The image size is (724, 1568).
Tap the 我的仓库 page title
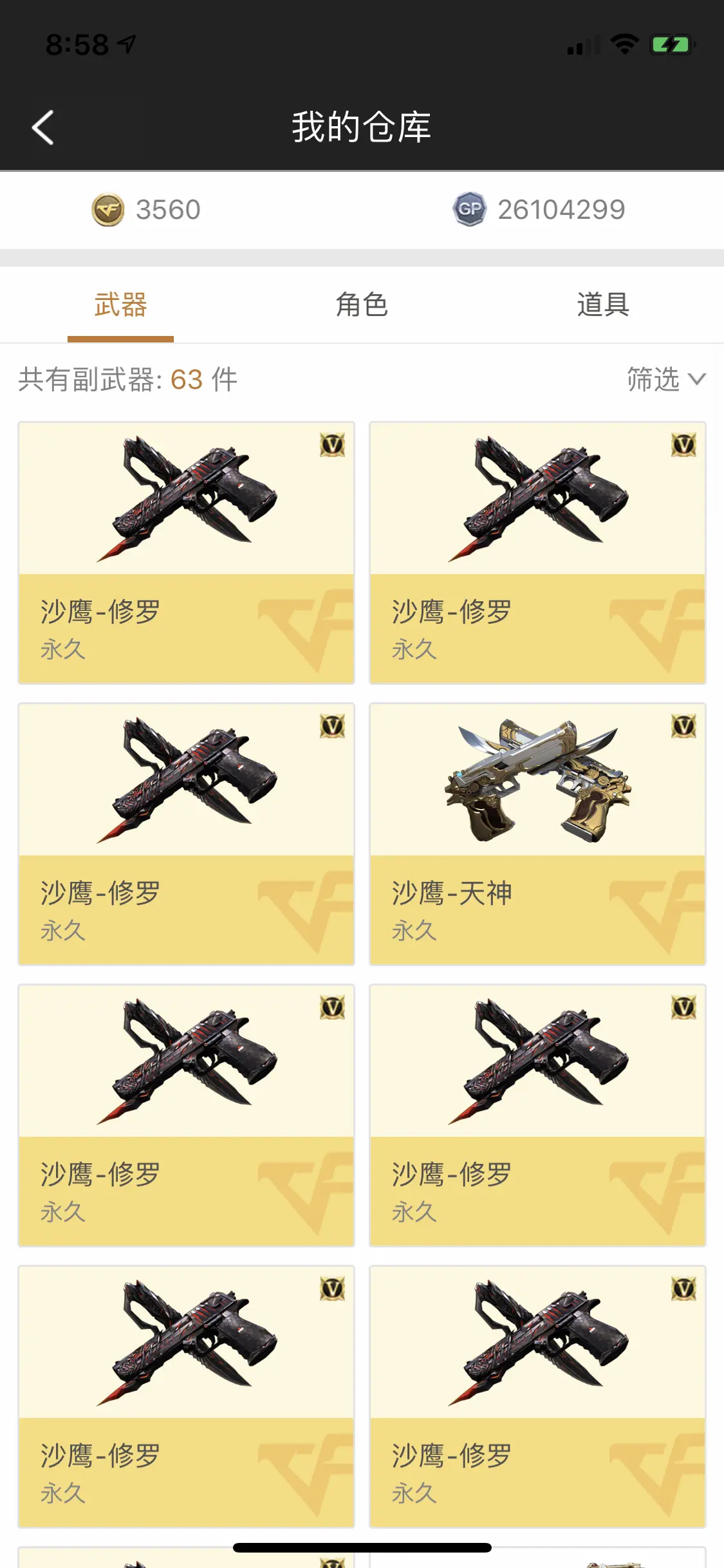coord(362,127)
